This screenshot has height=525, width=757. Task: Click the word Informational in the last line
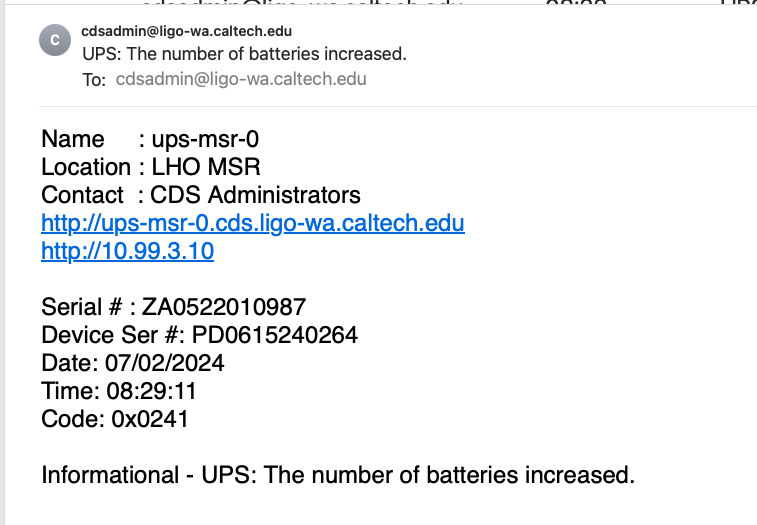click(110, 475)
